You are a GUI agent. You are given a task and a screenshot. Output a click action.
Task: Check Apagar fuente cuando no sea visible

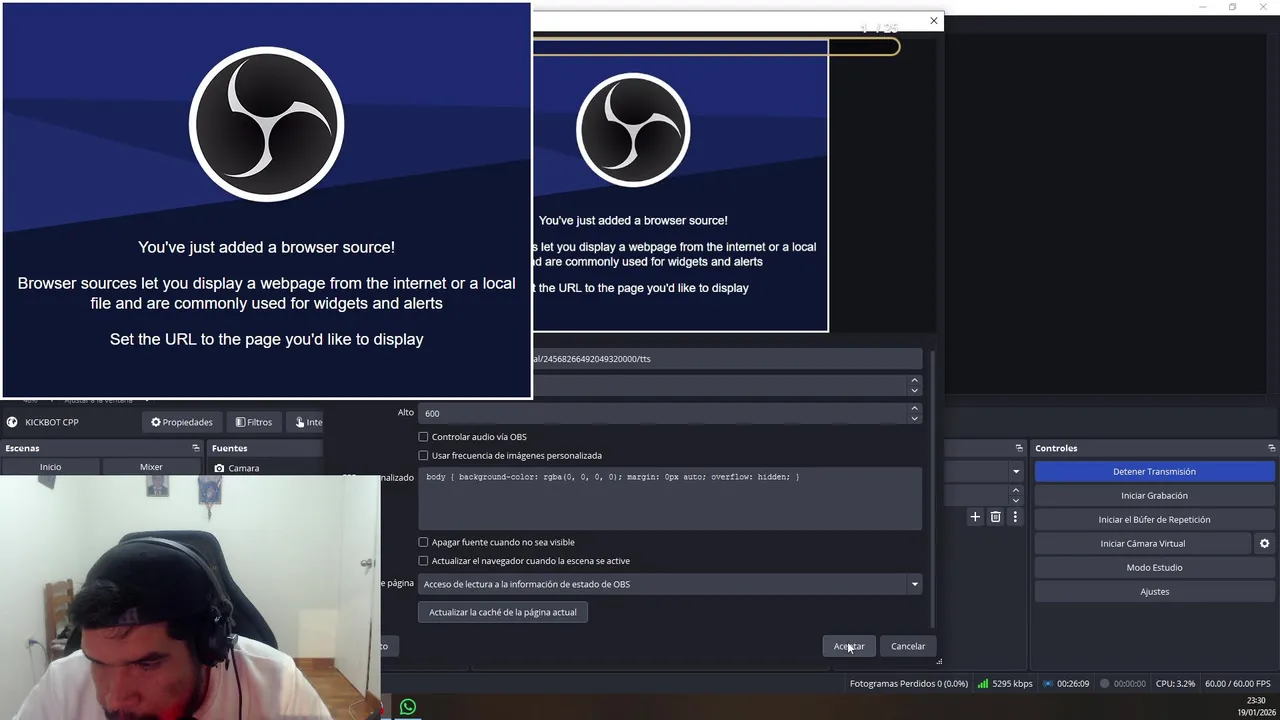[x=423, y=542]
